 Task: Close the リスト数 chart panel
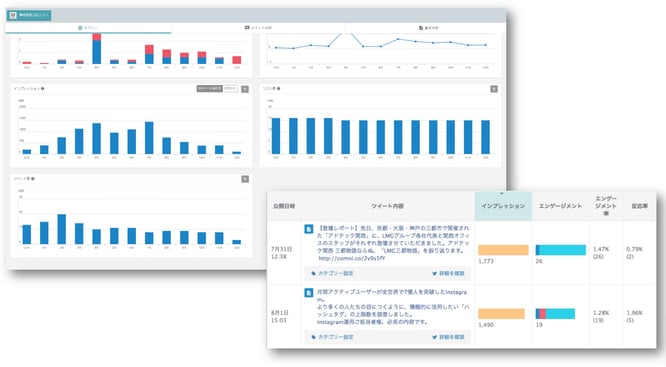[x=494, y=89]
